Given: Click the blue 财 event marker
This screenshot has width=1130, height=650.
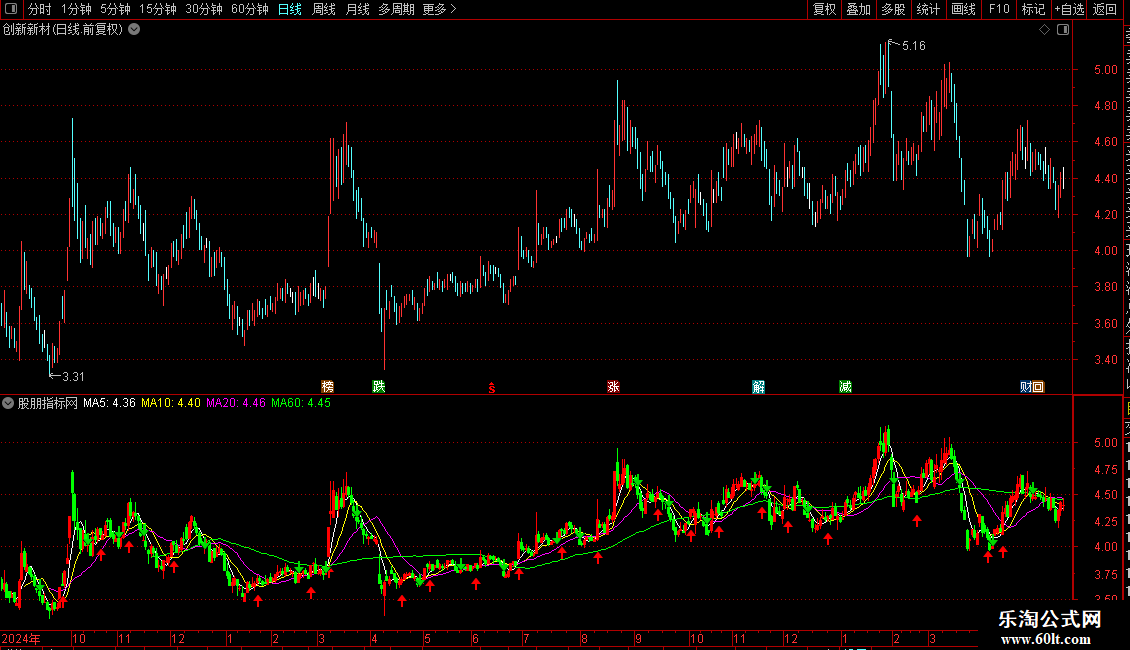Looking at the screenshot, I should [1026, 387].
